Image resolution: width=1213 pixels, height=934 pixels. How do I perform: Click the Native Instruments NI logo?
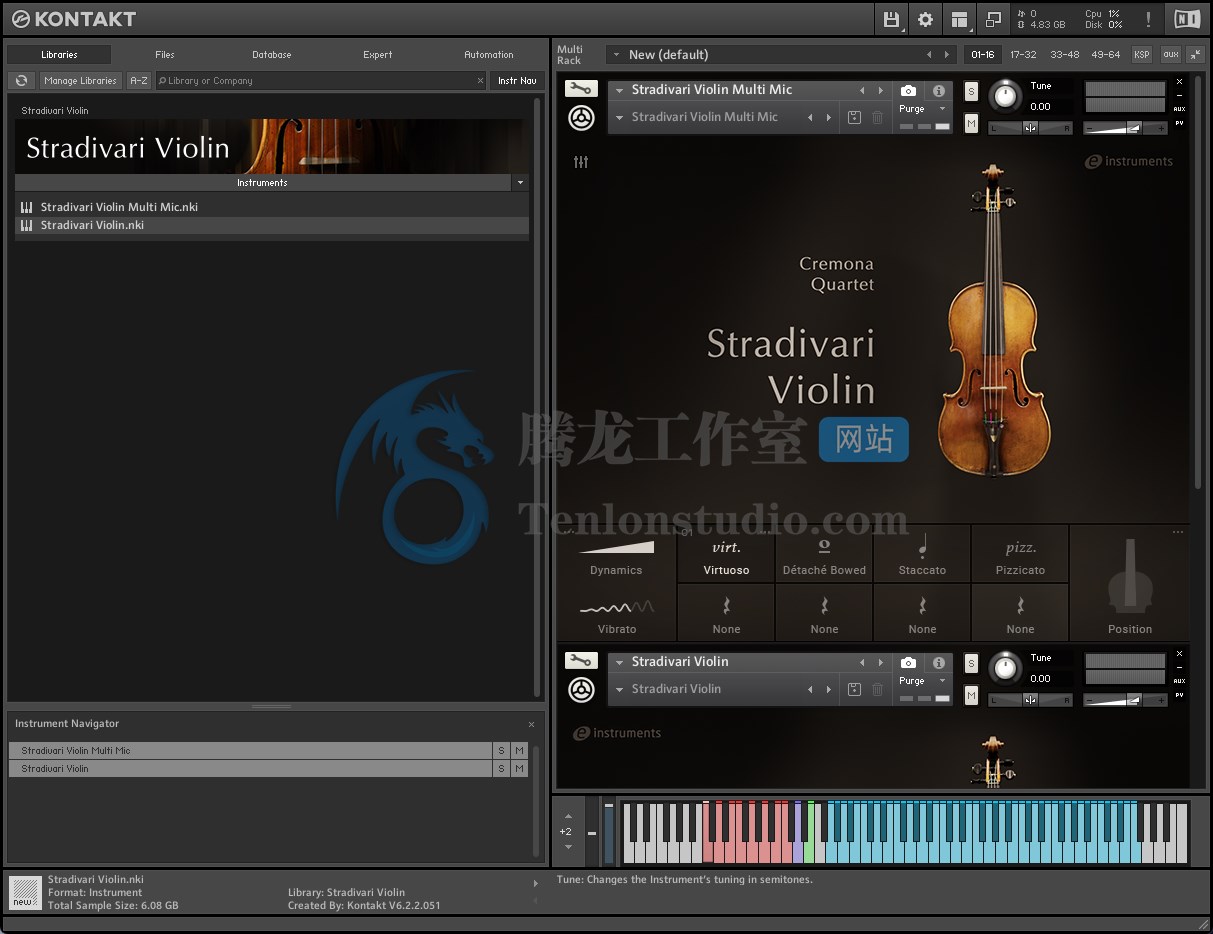(1187, 19)
